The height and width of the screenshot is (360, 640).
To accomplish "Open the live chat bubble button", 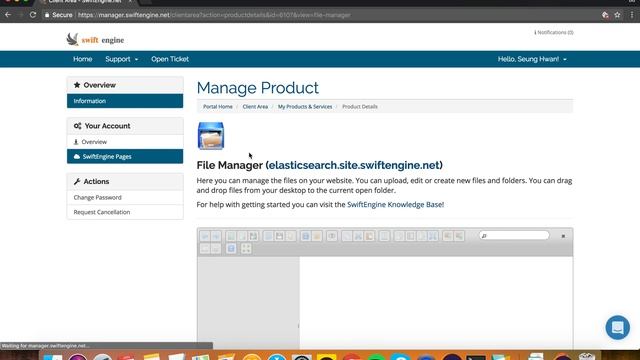I will tap(618, 327).
